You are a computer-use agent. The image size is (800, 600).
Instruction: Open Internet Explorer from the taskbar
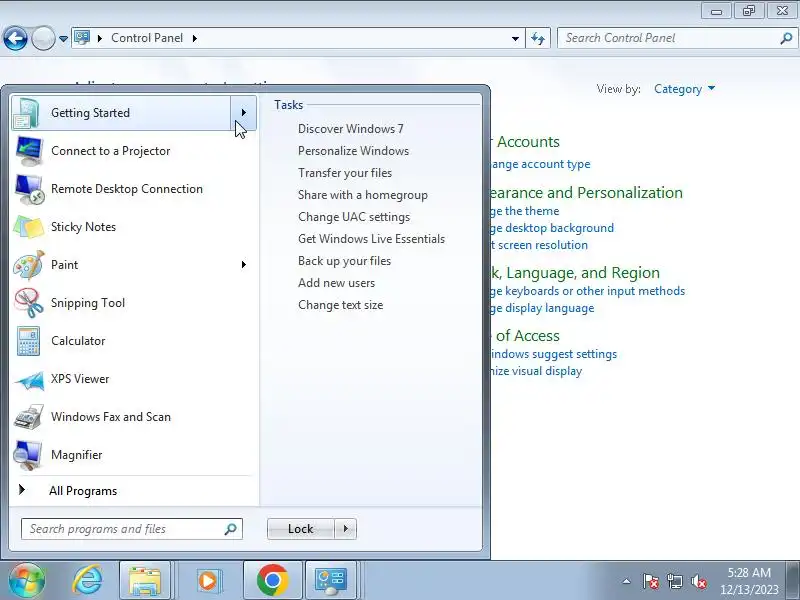(87, 580)
